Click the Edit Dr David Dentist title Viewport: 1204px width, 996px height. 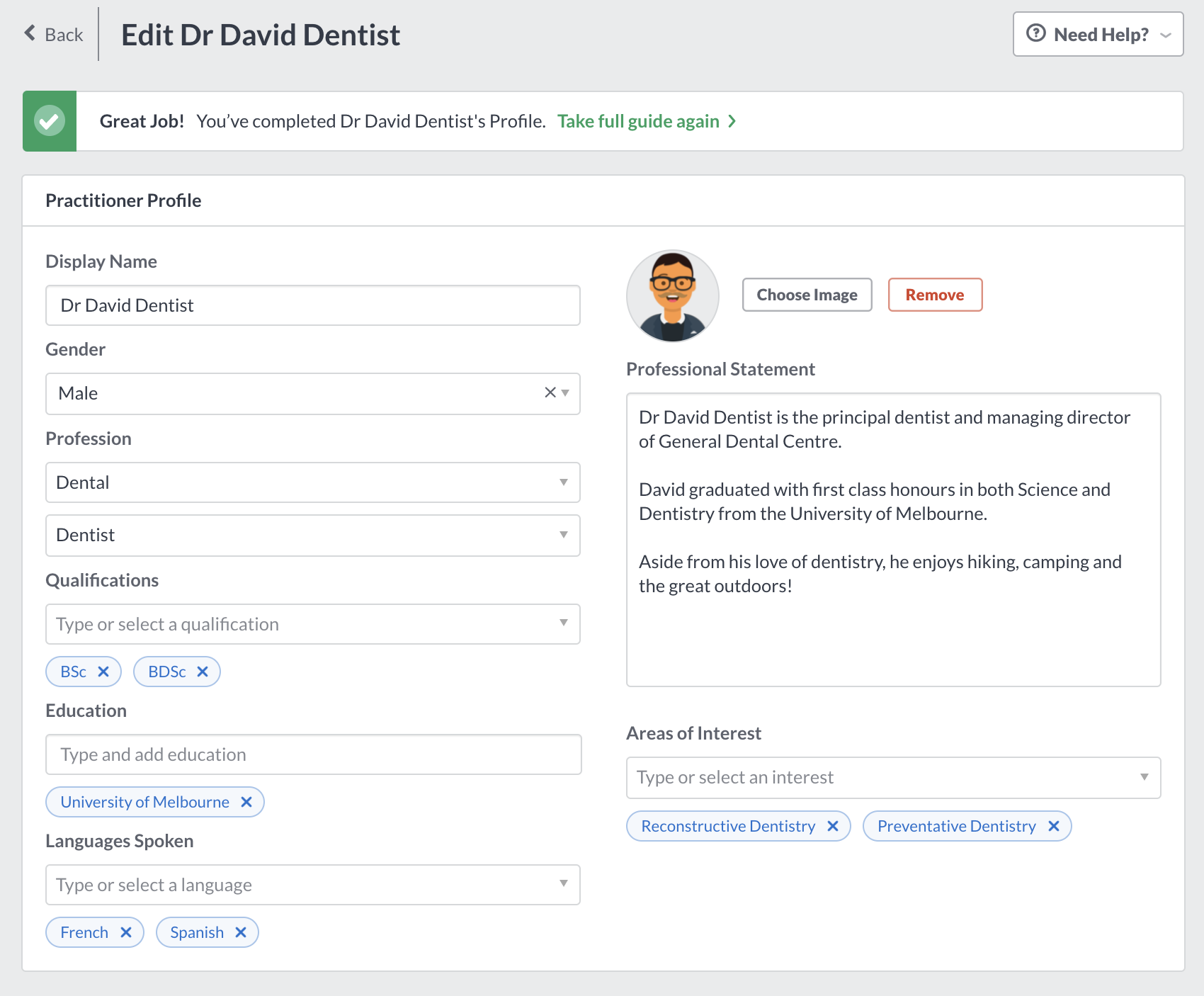[x=261, y=35]
